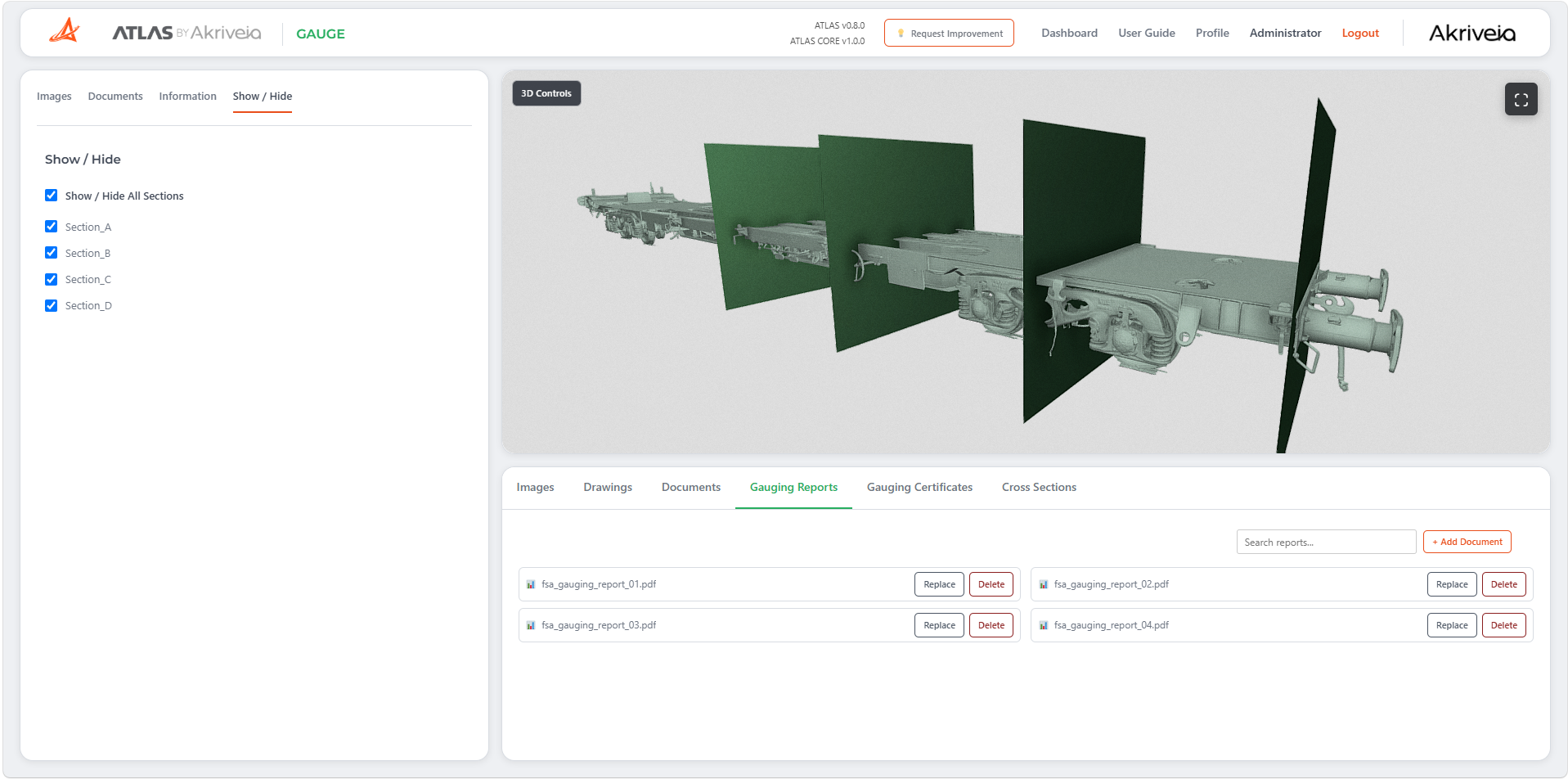
Task: Uncheck the Section_B checkbox
Action: (51, 253)
